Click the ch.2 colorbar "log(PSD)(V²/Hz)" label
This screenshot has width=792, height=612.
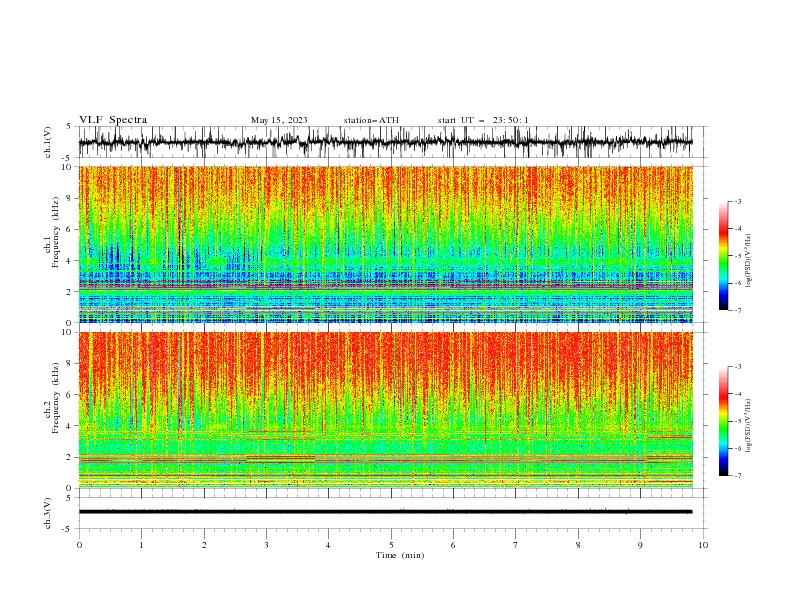[749, 426]
